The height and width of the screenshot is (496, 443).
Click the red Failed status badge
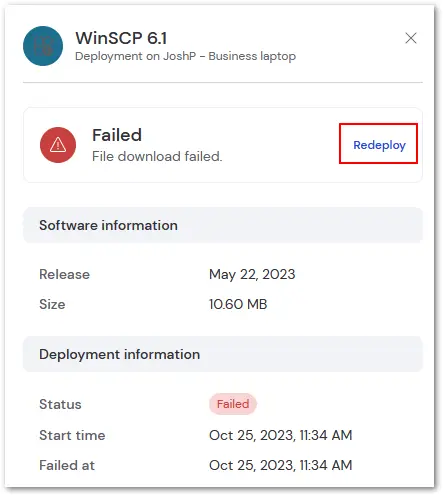coord(233,404)
